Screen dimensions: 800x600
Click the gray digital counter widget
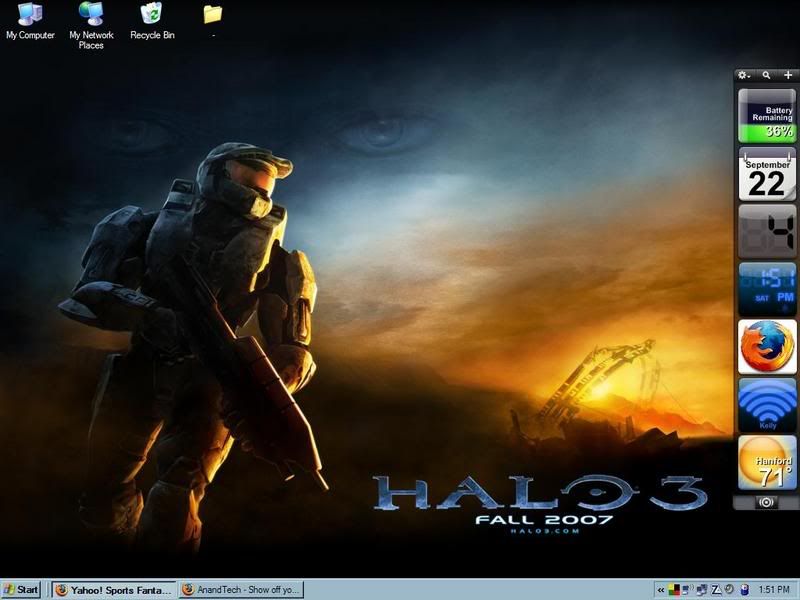coord(767,232)
